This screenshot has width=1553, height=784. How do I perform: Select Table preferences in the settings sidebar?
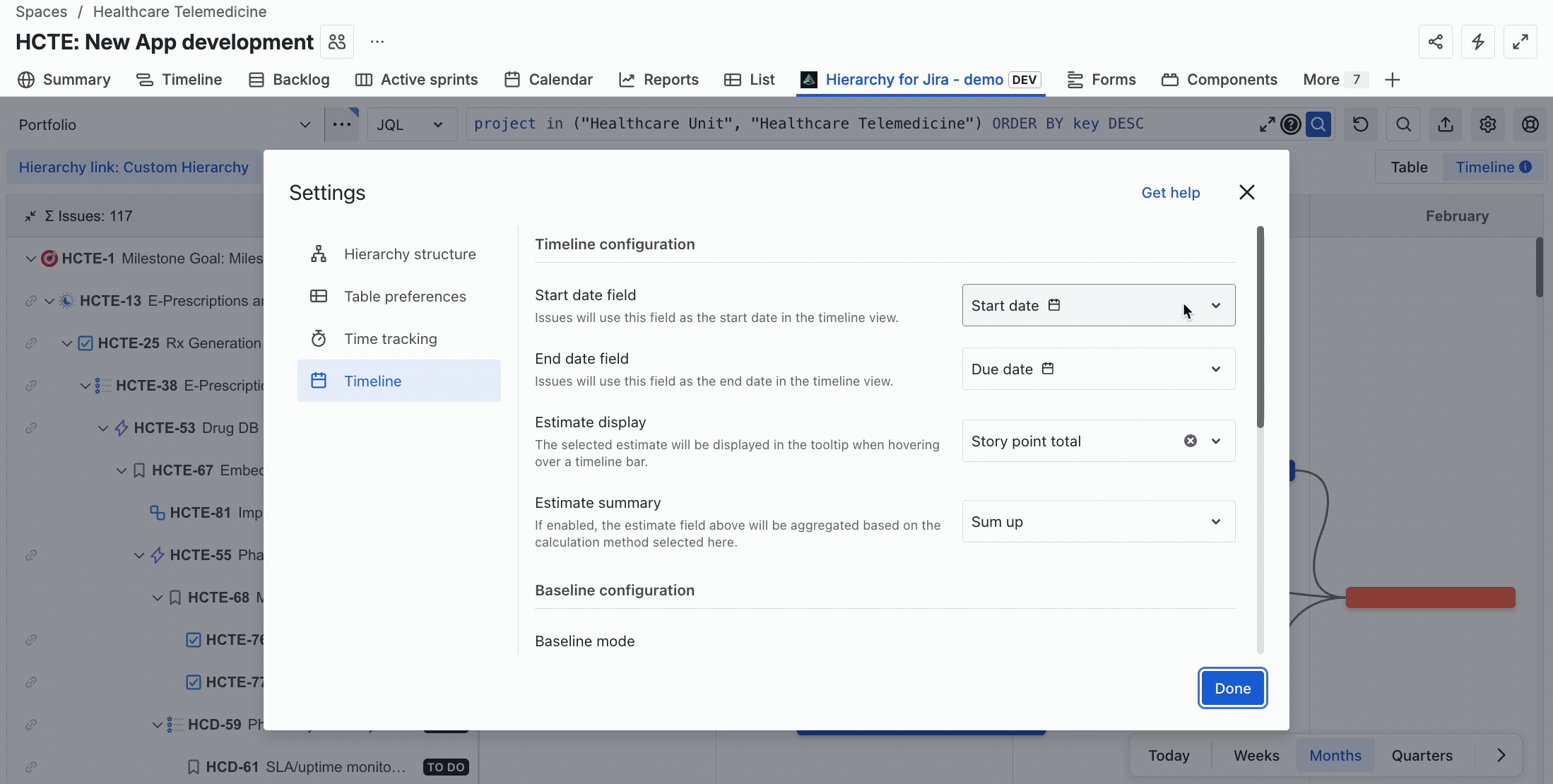pyautogui.click(x=399, y=297)
